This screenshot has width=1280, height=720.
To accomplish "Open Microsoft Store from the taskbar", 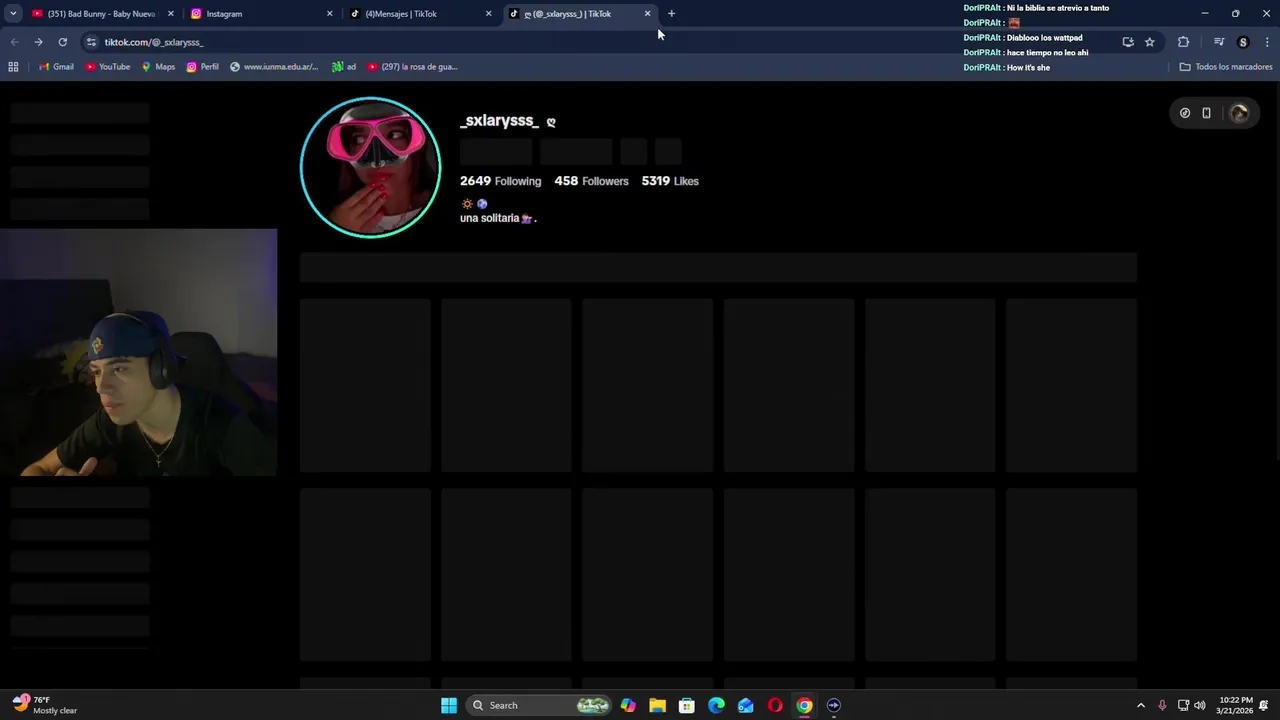I will pyautogui.click(x=687, y=705).
